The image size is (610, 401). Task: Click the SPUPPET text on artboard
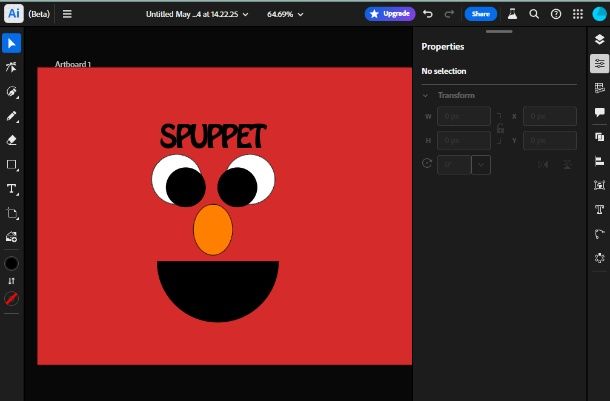pos(213,136)
